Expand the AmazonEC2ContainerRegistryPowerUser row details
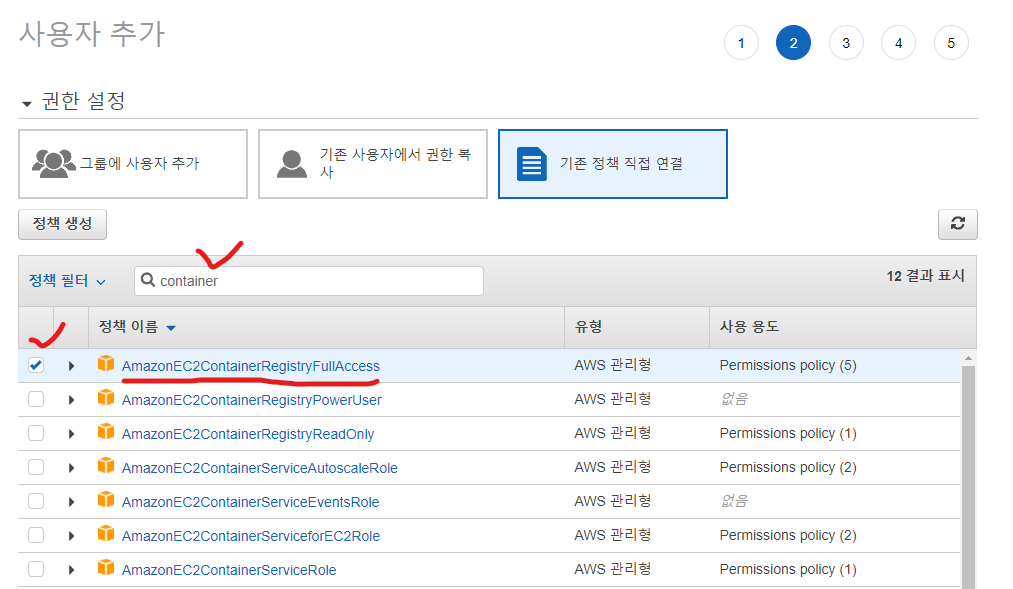Screen dimensions: 1013x589 tap(71, 400)
